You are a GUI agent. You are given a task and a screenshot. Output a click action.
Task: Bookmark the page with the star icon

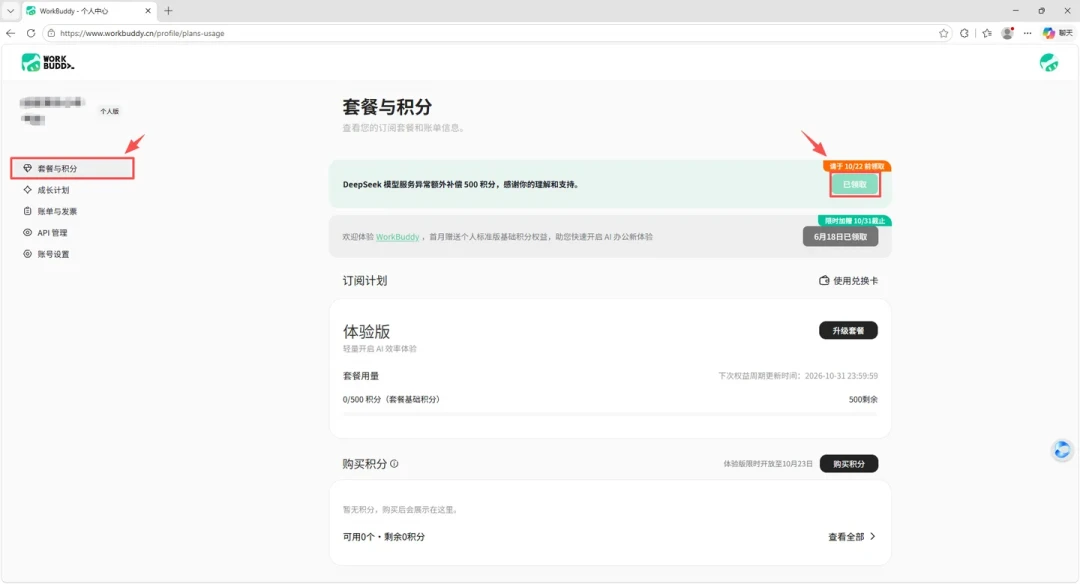943,33
